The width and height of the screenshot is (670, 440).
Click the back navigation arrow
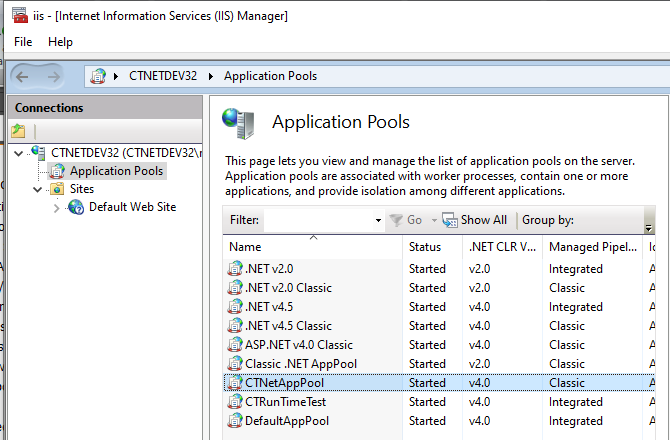(22, 77)
